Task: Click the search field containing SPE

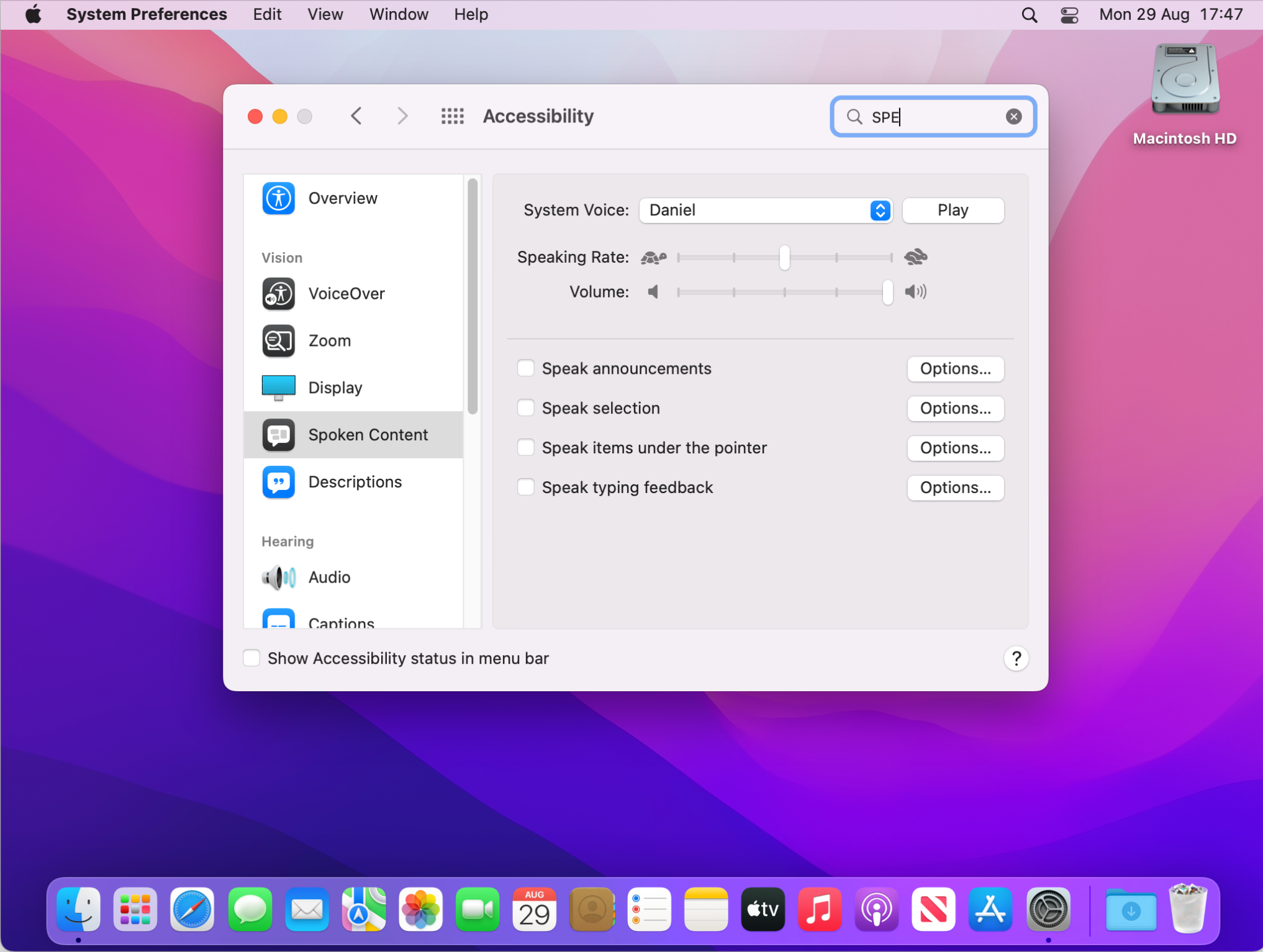Action: tap(933, 117)
